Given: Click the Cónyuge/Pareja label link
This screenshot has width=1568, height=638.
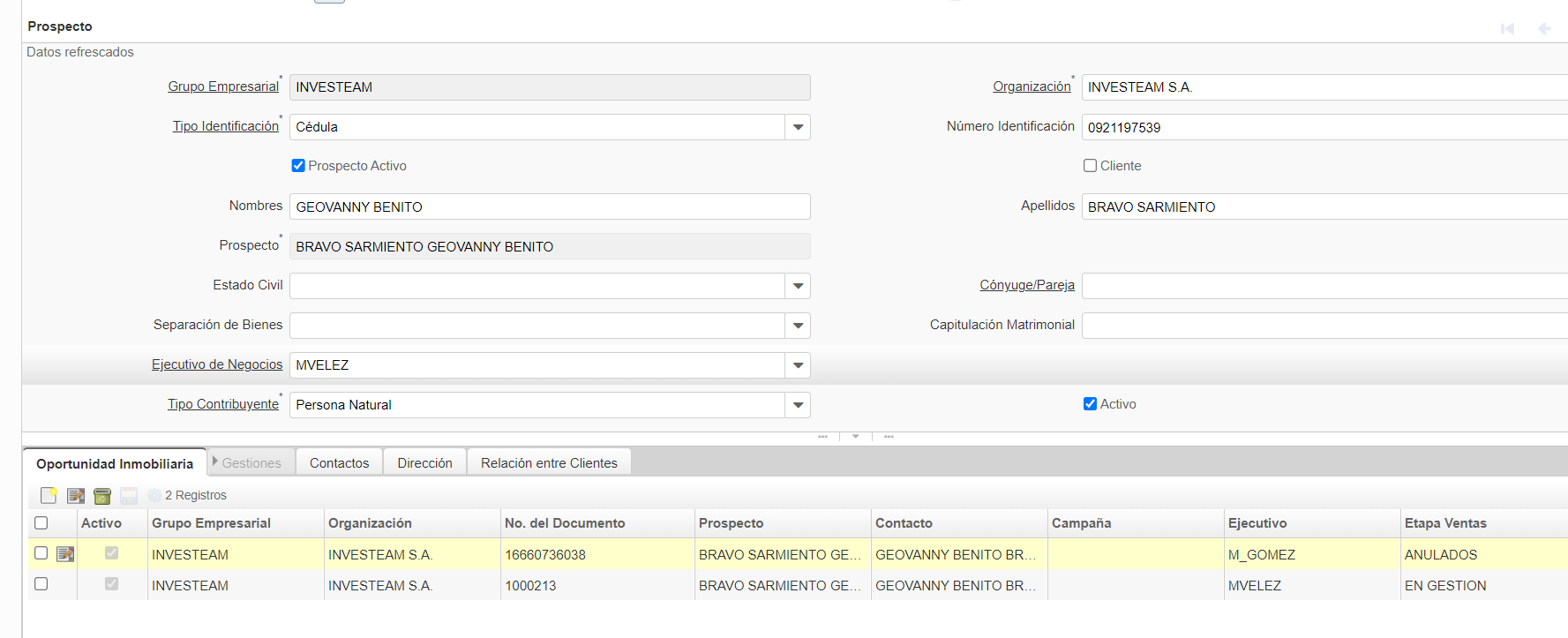Looking at the screenshot, I should [x=1026, y=285].
